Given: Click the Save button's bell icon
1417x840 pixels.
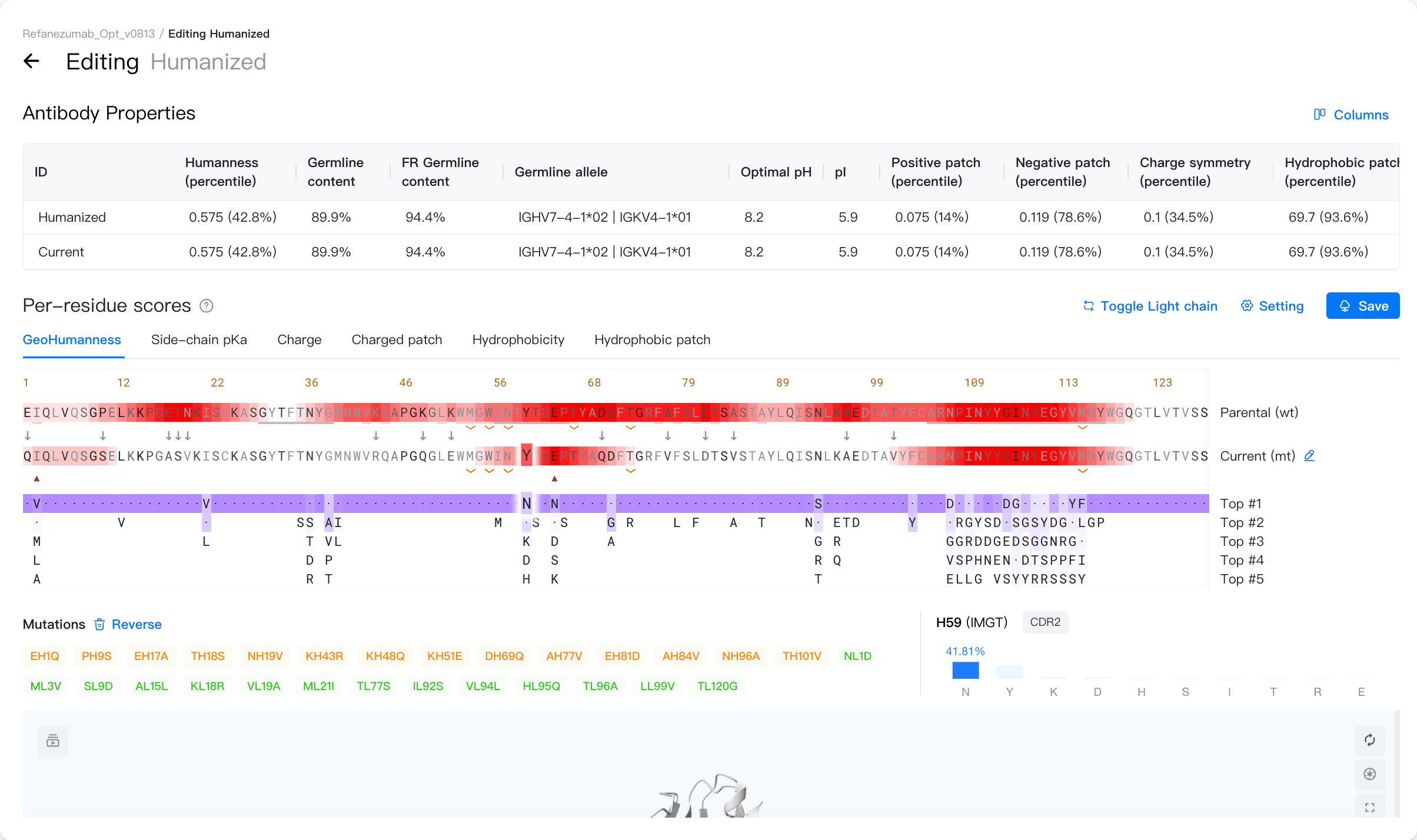Looking at the screenshot, I should click(x=1345, y=306).
